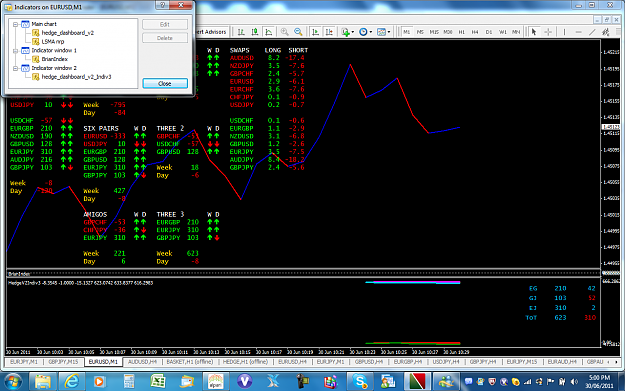Switch to M5 timeframe
Viewport: 625px width, 391px height.
pos(420,32)
